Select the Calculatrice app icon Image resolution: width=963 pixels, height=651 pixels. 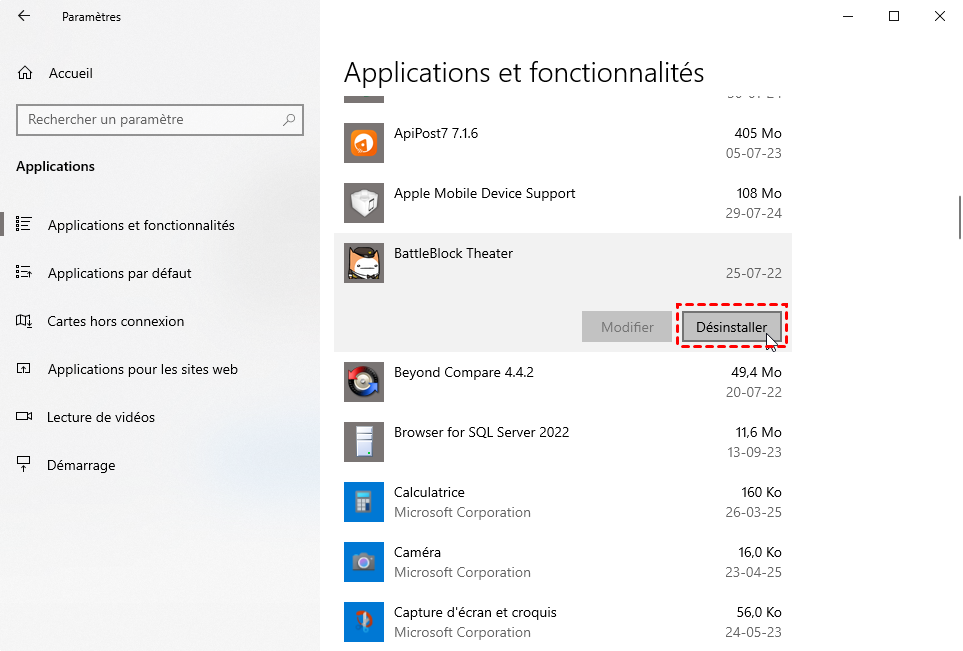pos(364,502)
